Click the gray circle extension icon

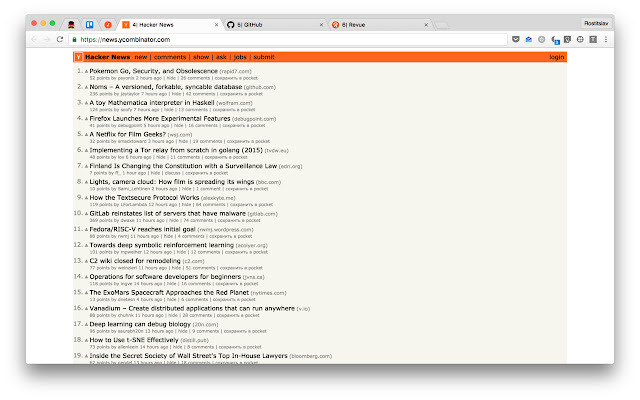[541, 39]
